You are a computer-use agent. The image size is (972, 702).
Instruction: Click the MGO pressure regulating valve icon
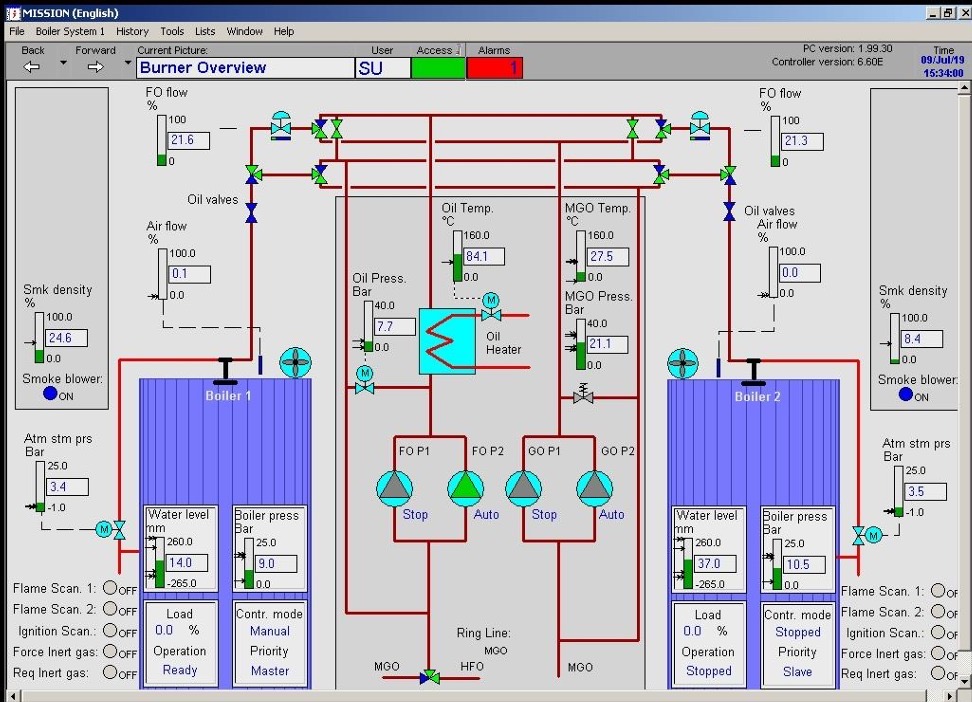(x=583, y=394)
